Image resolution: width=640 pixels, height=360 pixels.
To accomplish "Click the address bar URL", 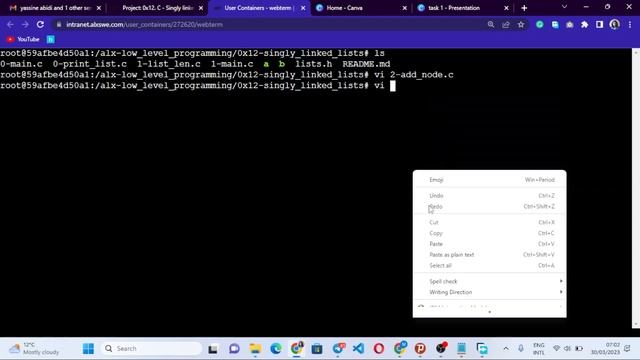I will pyautogui.click(x=144, y=24).
